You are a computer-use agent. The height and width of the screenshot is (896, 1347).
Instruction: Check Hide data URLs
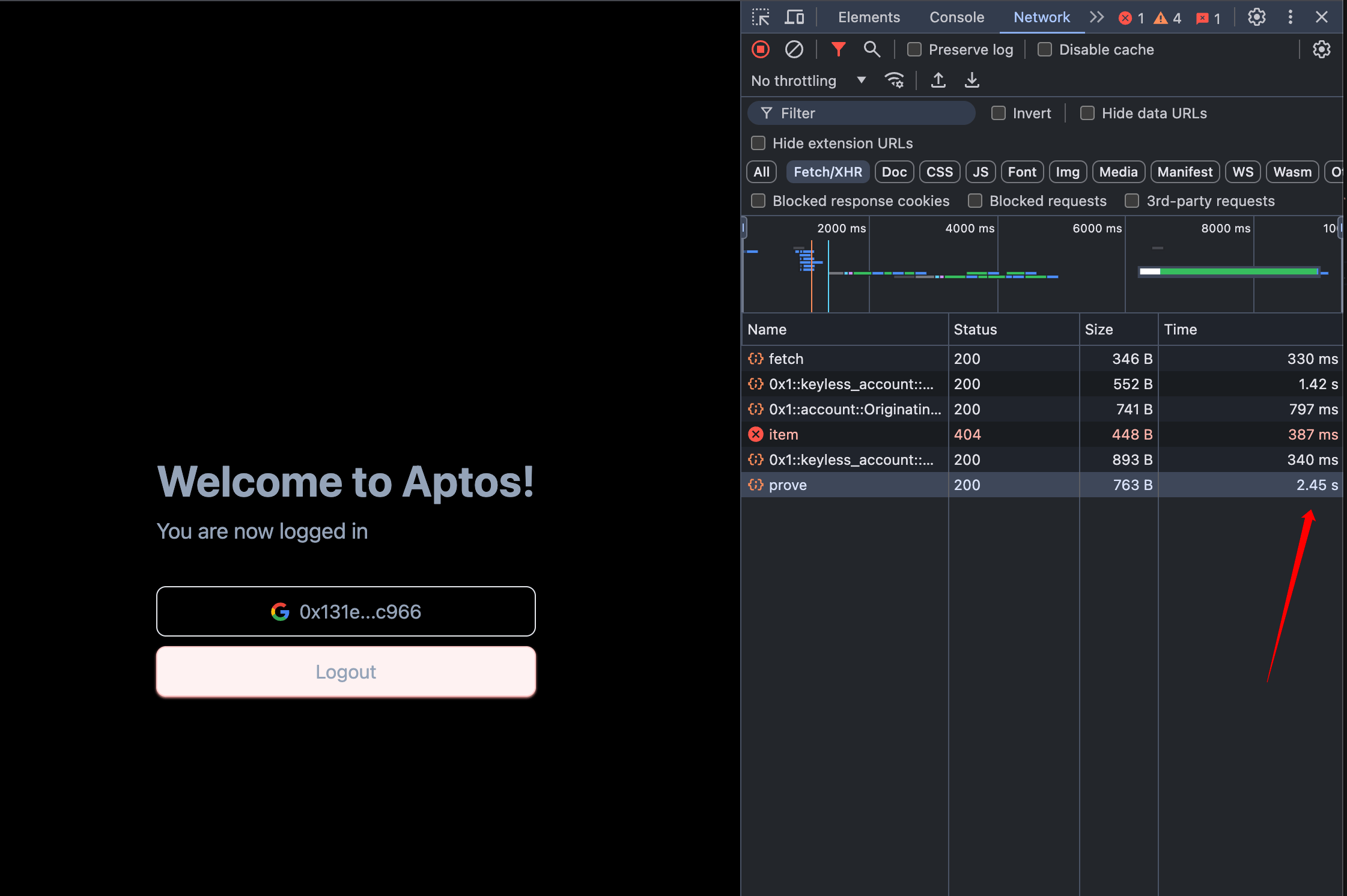pyautogui.click(x=1087, y=113)
